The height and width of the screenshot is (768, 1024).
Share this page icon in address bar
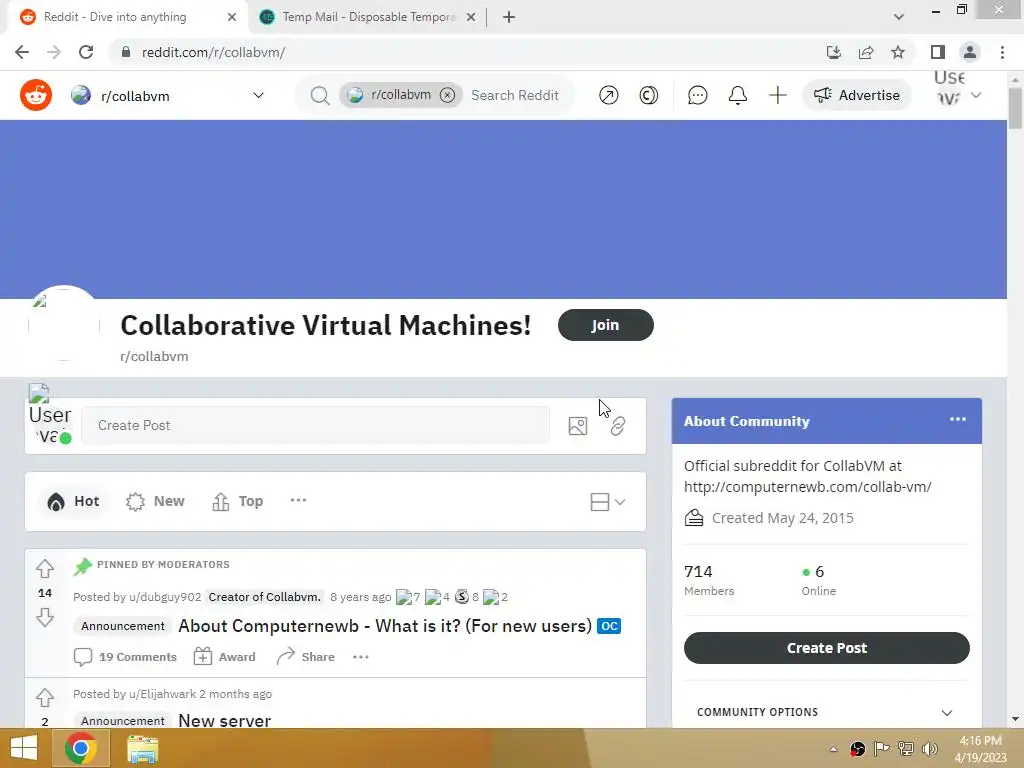866,52
